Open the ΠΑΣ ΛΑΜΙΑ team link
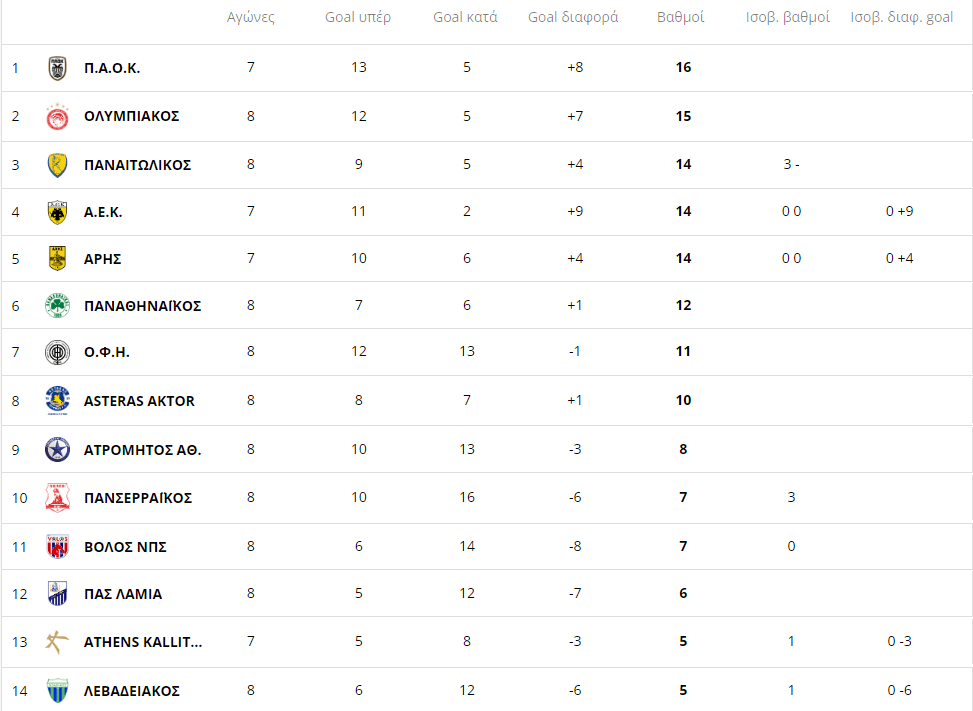The width and height of the screenshot is (973, 711). 123,594
